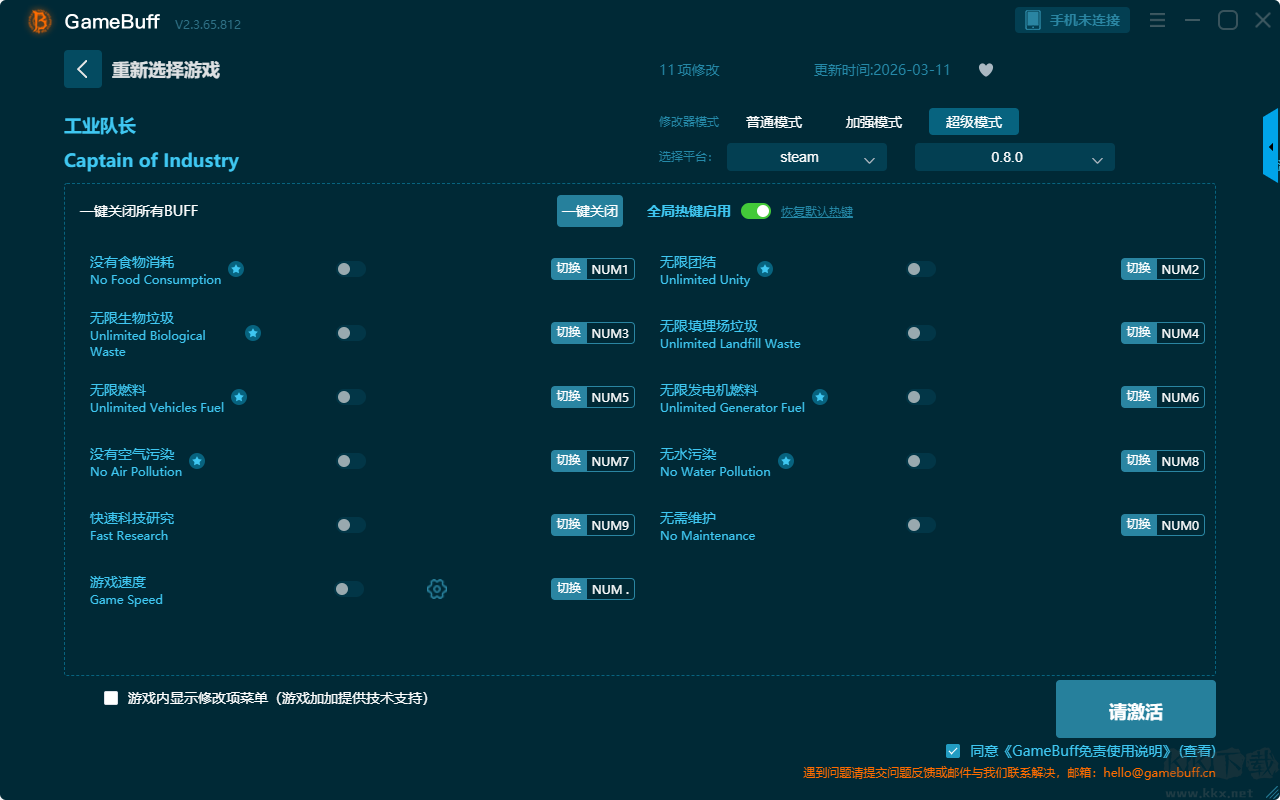Image resolution: width=1280 pixels, height=800 pixels.
Task: Click the back arrow beside 重新选择游戏
Action: (83, 69)
